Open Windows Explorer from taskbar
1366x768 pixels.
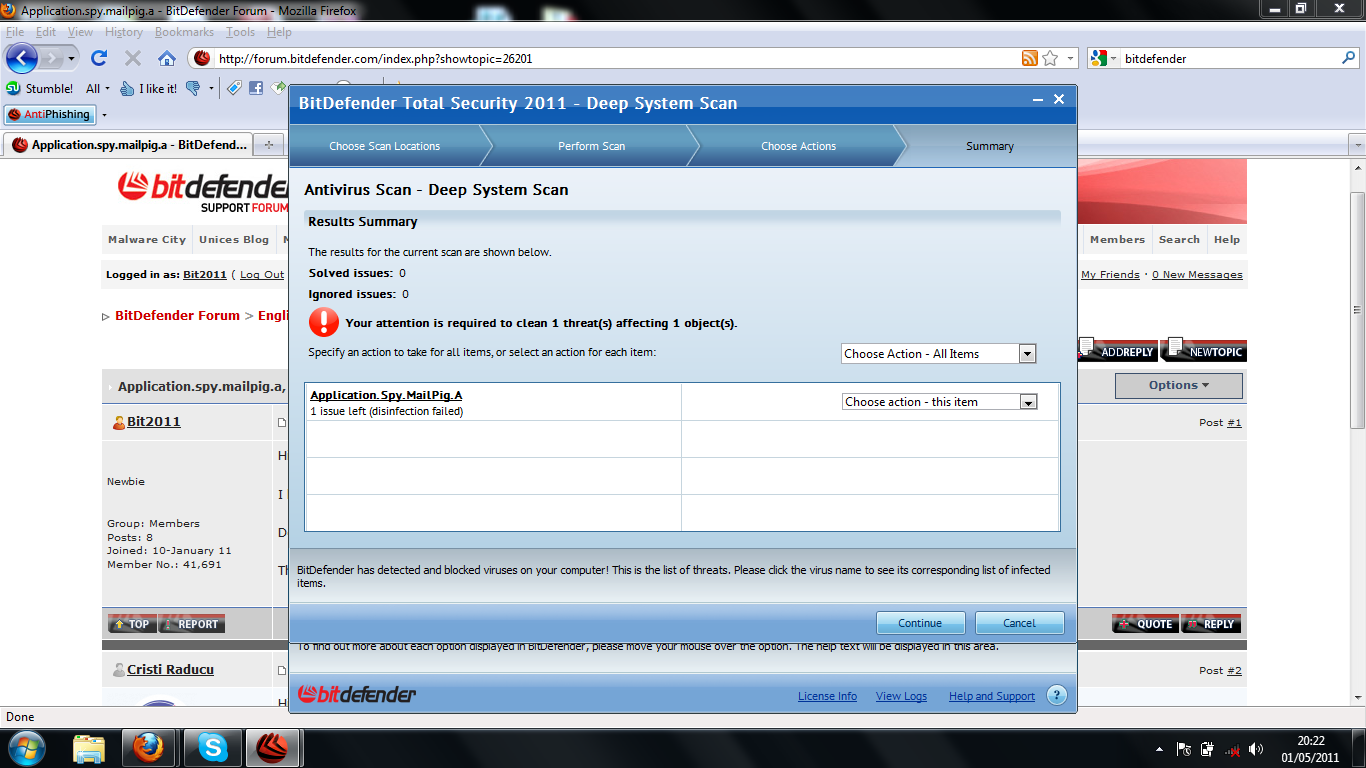90,747
